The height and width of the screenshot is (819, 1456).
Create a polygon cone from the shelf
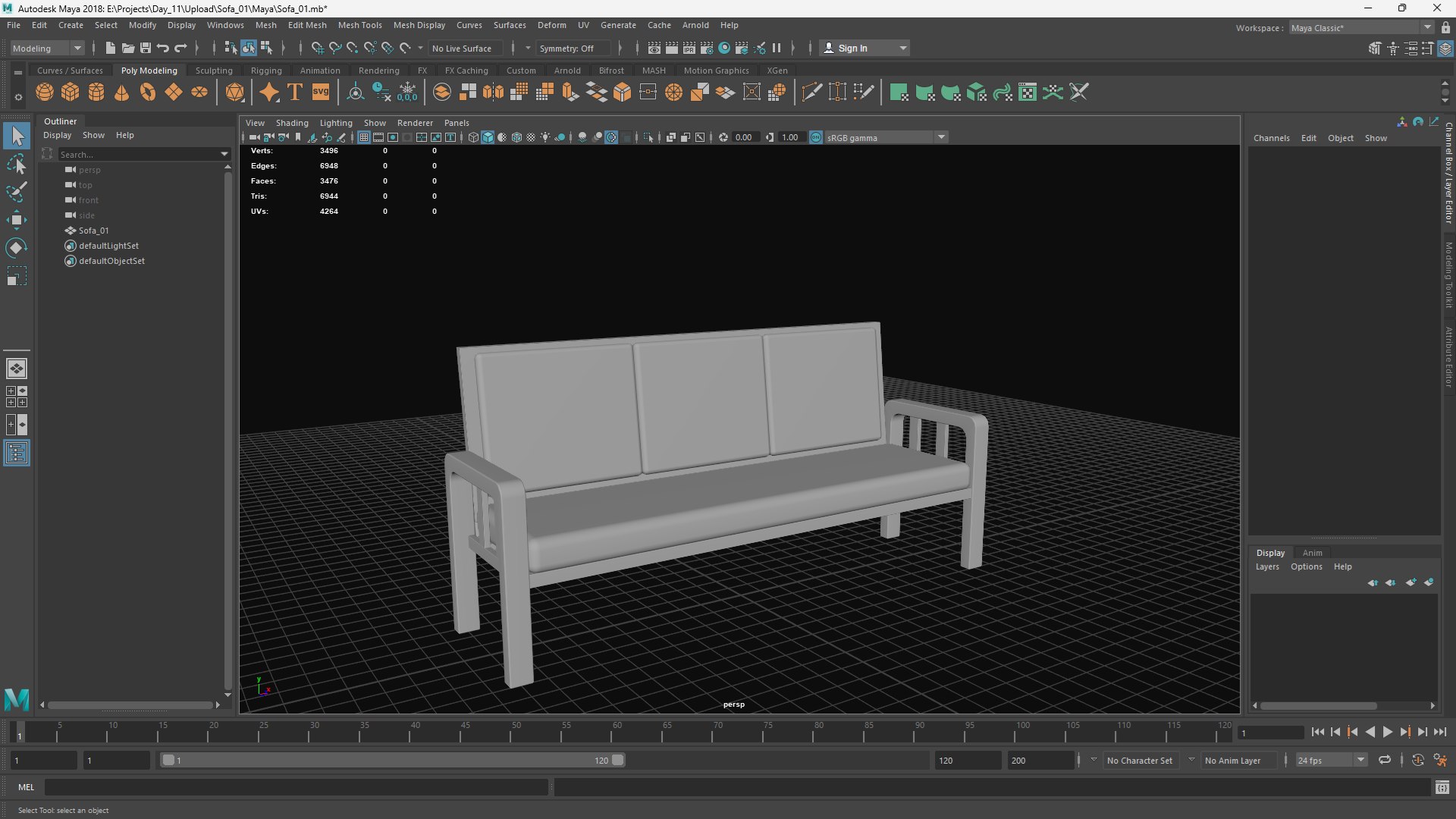coord(122,93)
